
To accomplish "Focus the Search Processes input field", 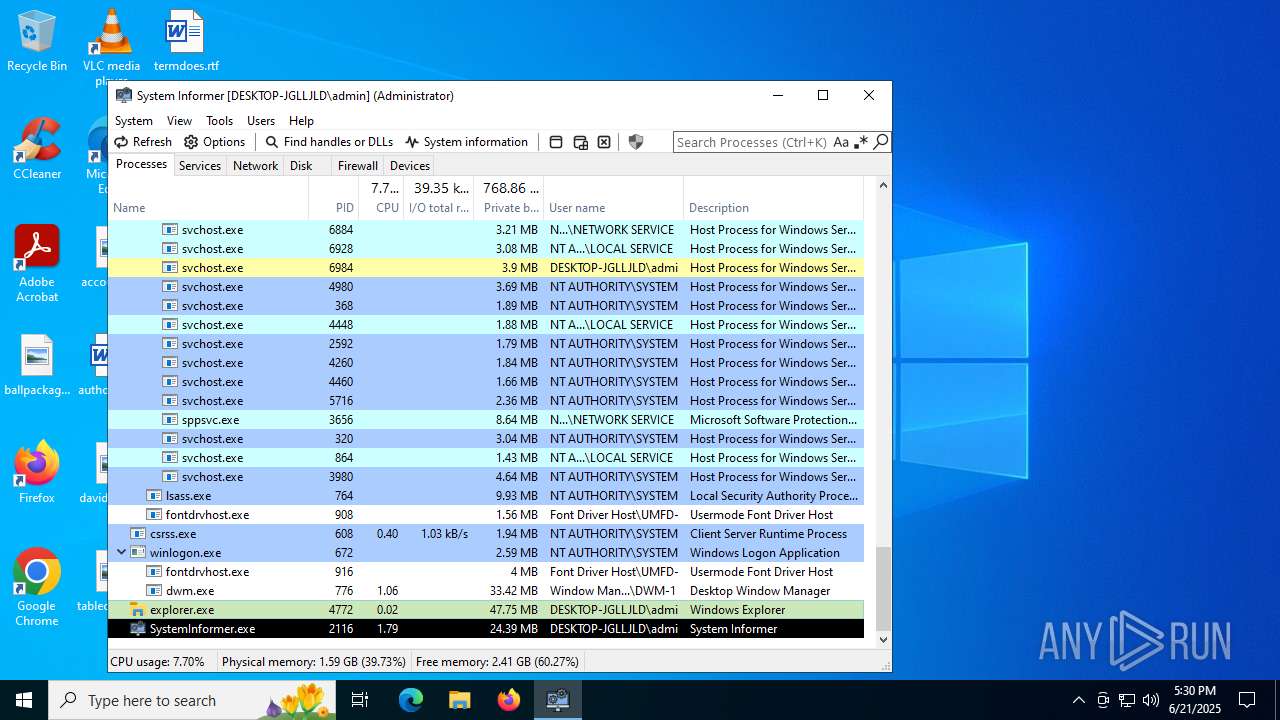I will (752, 142).
